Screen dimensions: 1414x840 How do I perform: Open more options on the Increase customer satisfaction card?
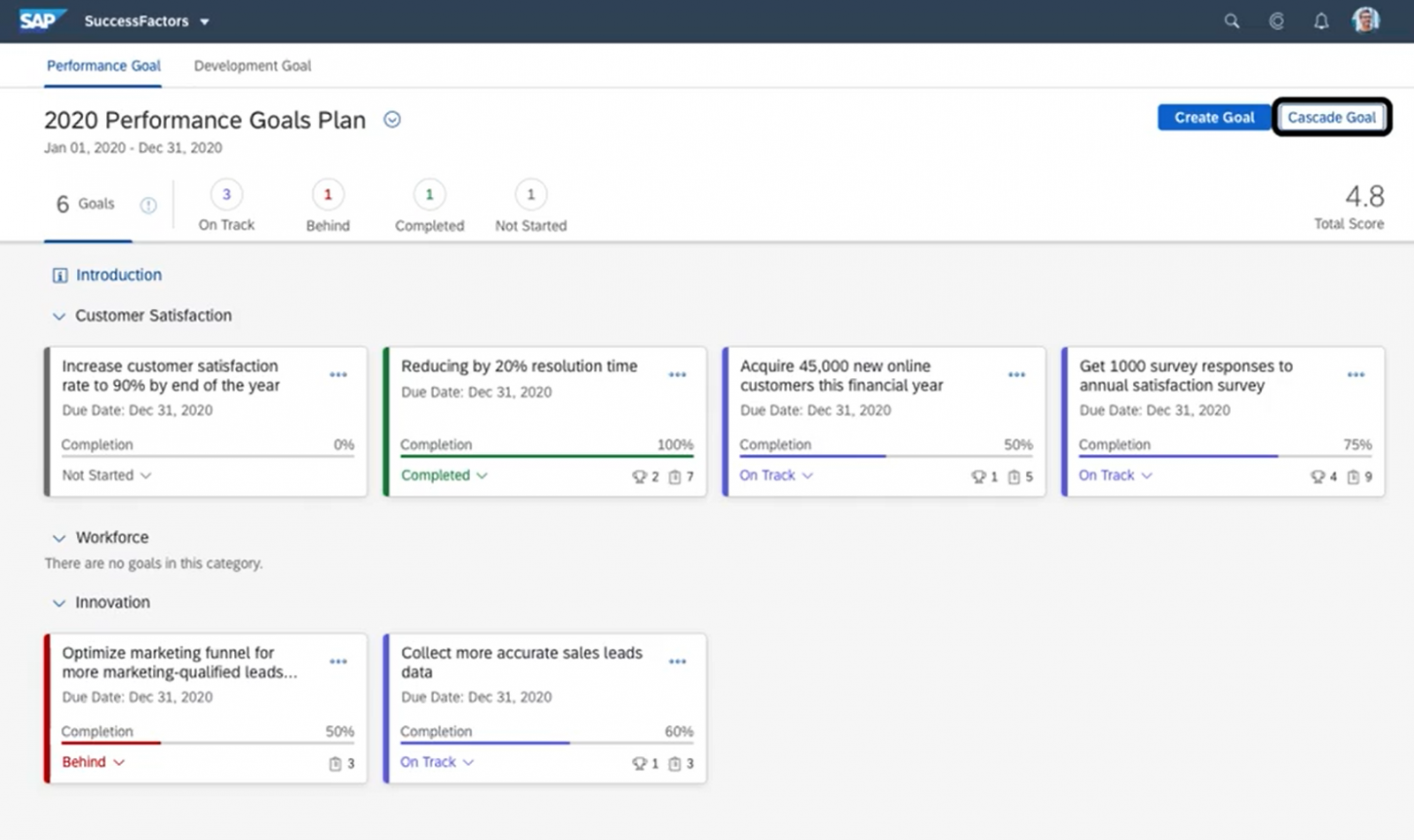pyautogui.click(x=338, y=375)
